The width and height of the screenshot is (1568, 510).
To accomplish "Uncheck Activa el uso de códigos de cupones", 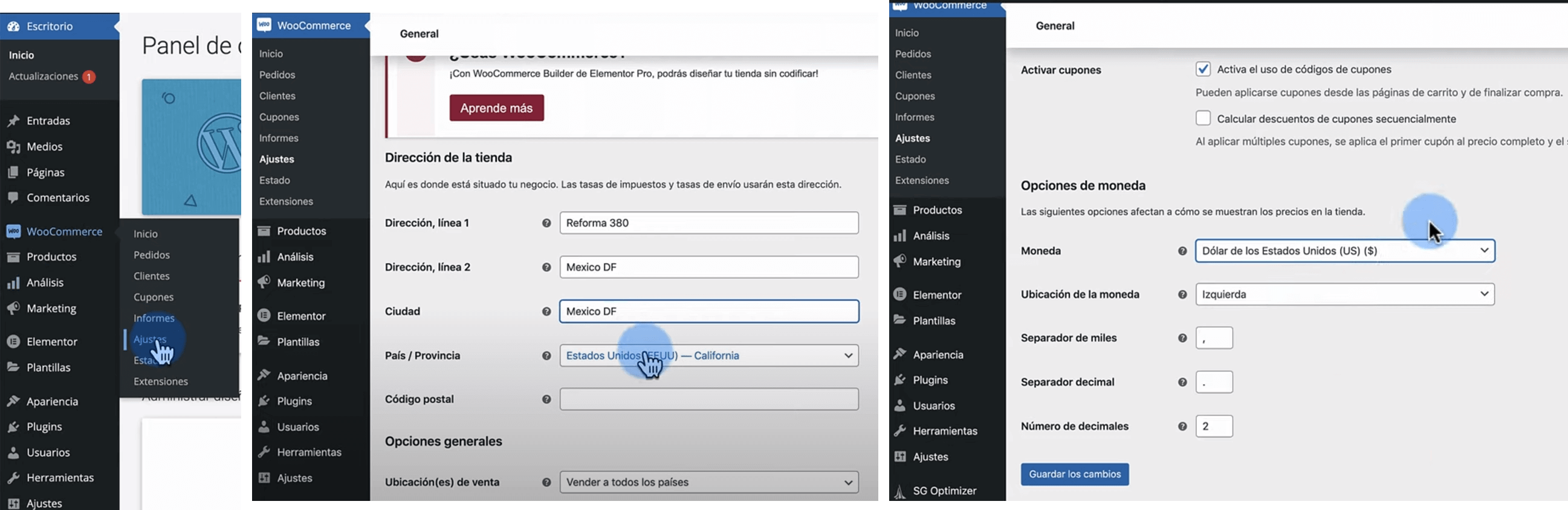I will click(x=1203, y=69).
